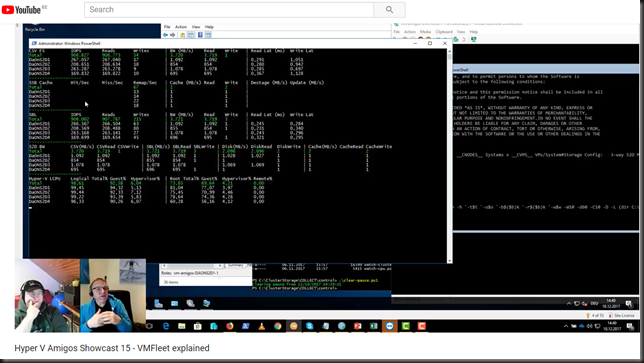Open Server Manager icon in inner VM taskbar

[x=159, y=303]
